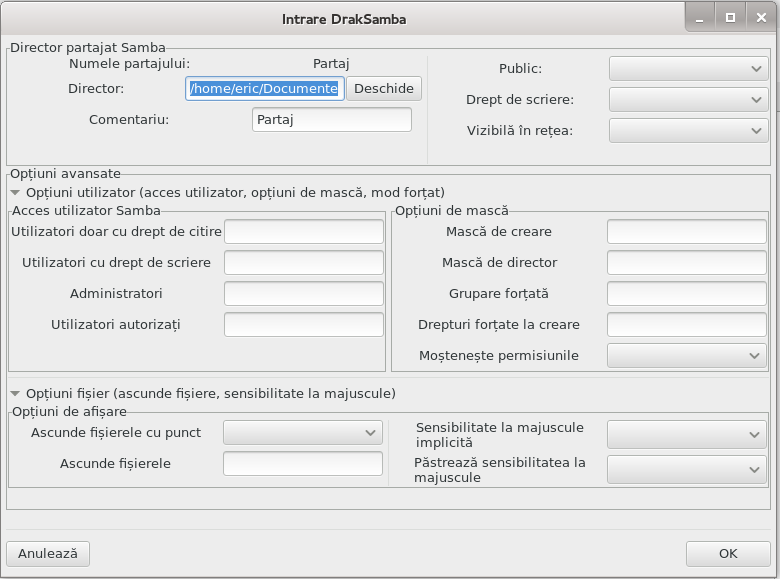The height and width of the screenshot is (579, 780).
Task: Focus the Ascunde fișierele text field
Action: click(x=302, y=463)
